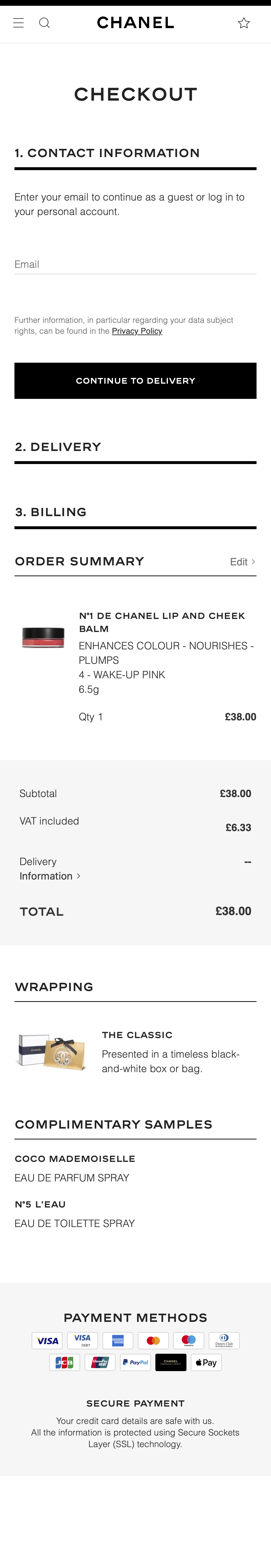Screen dimensions: 271x1568
Task: Expand Delivery Information details
Action: [x=50, y=876]
